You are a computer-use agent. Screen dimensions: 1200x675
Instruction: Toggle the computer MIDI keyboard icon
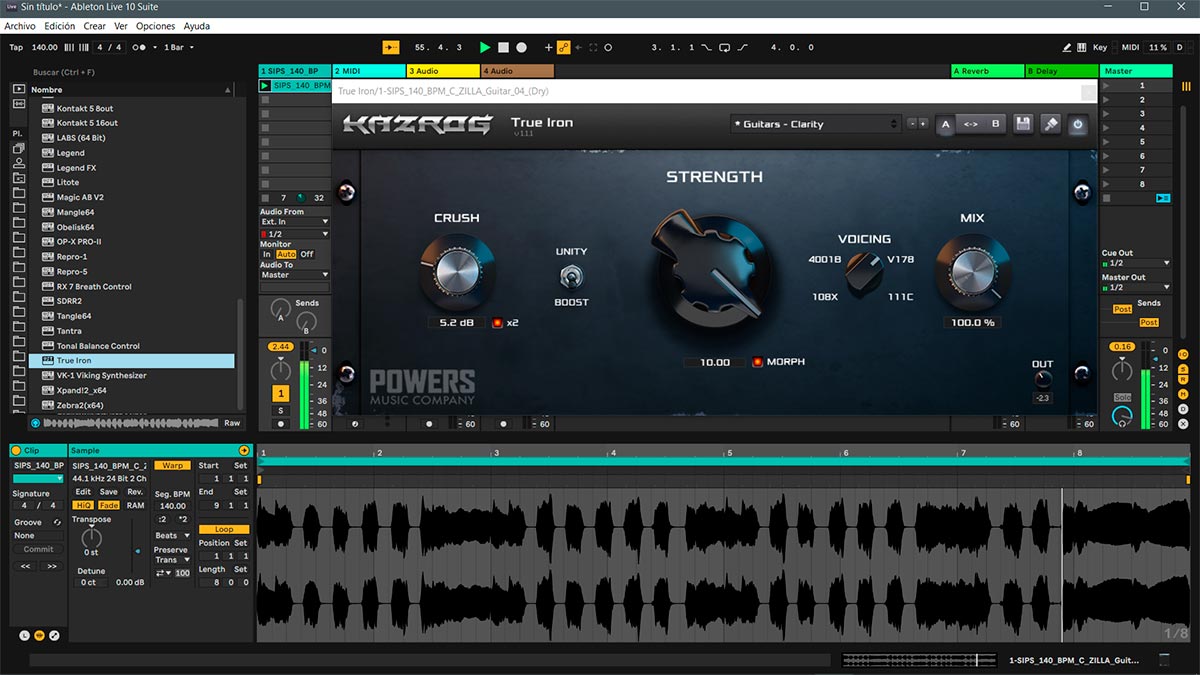coord(1081,47)
